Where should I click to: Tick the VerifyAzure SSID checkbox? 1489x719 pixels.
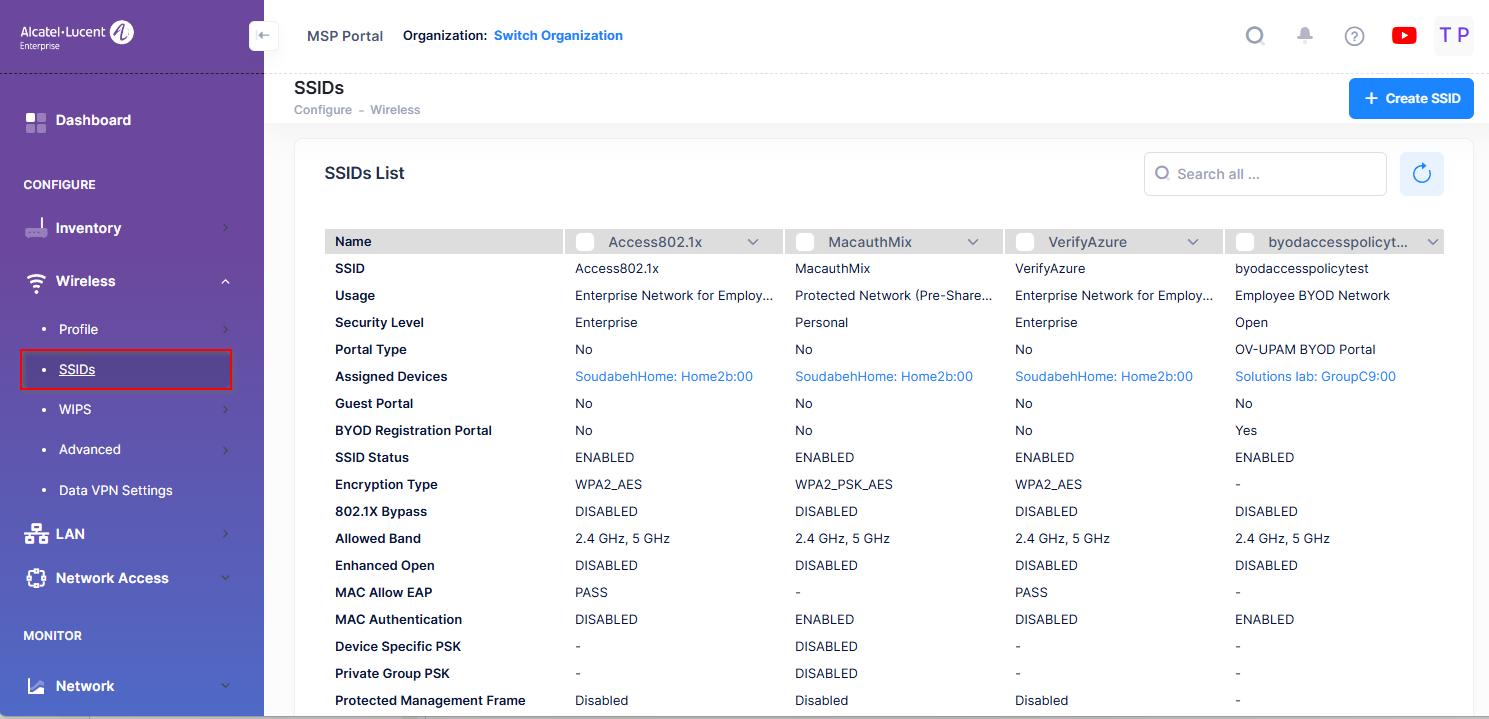pyautogui.click(x=1025, y=242)
